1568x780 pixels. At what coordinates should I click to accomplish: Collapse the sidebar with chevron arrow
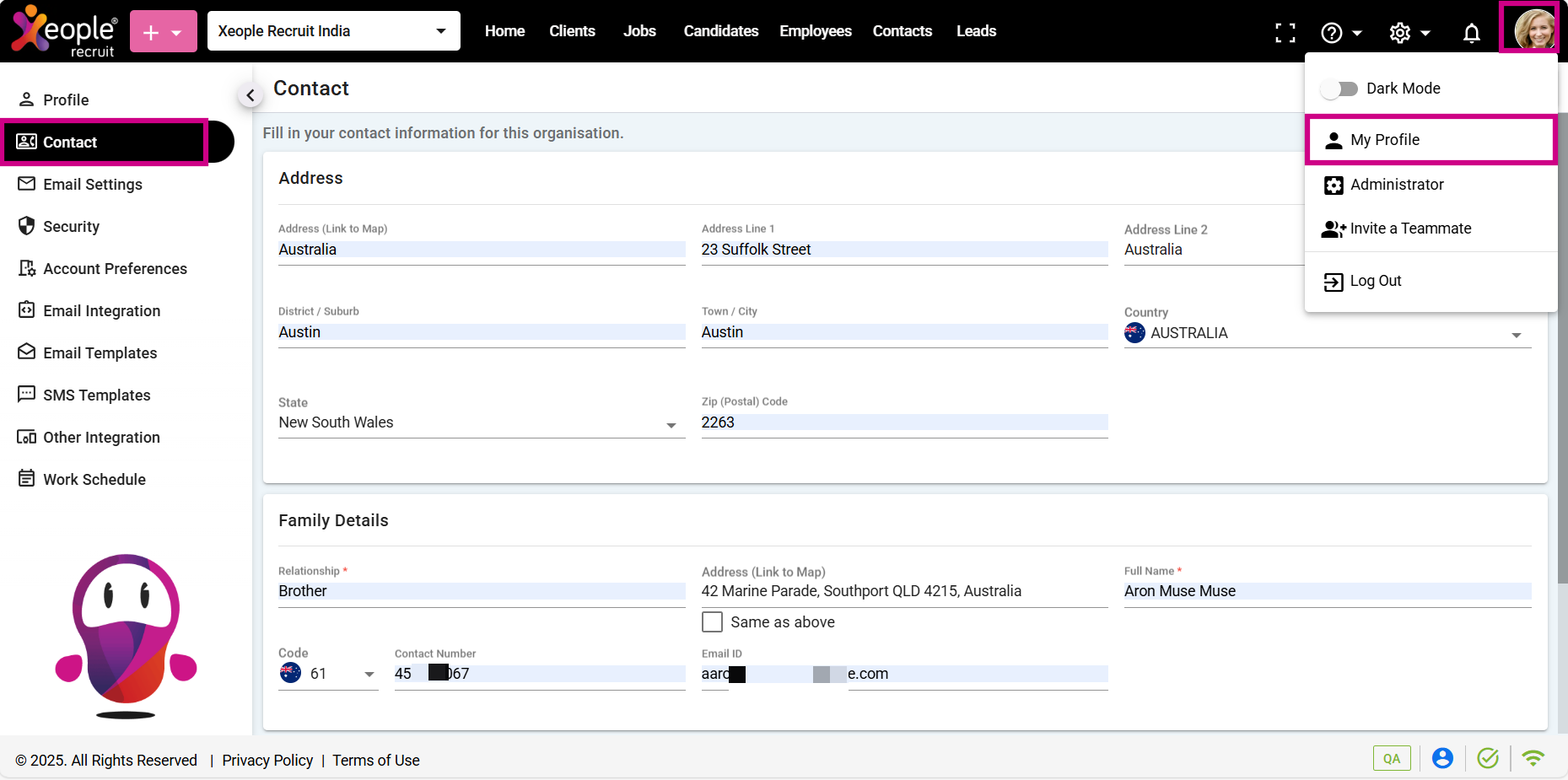tap(250, 95)
